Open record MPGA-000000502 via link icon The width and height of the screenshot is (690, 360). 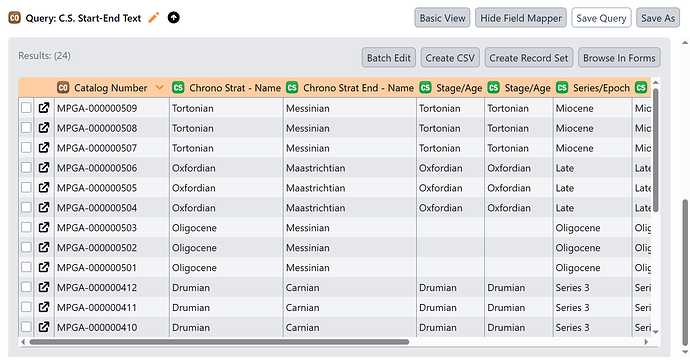click(x=44, y=247)
